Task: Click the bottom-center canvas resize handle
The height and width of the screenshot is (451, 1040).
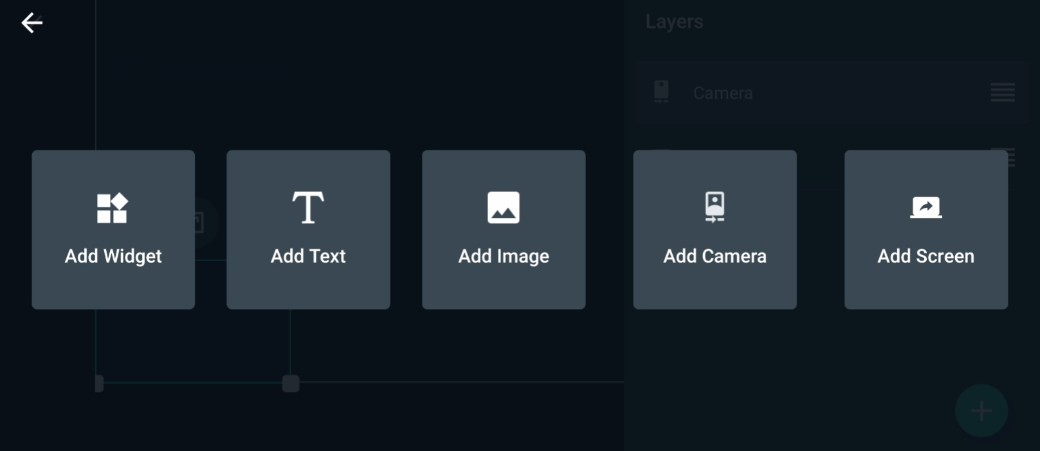Action: (291, 383)
